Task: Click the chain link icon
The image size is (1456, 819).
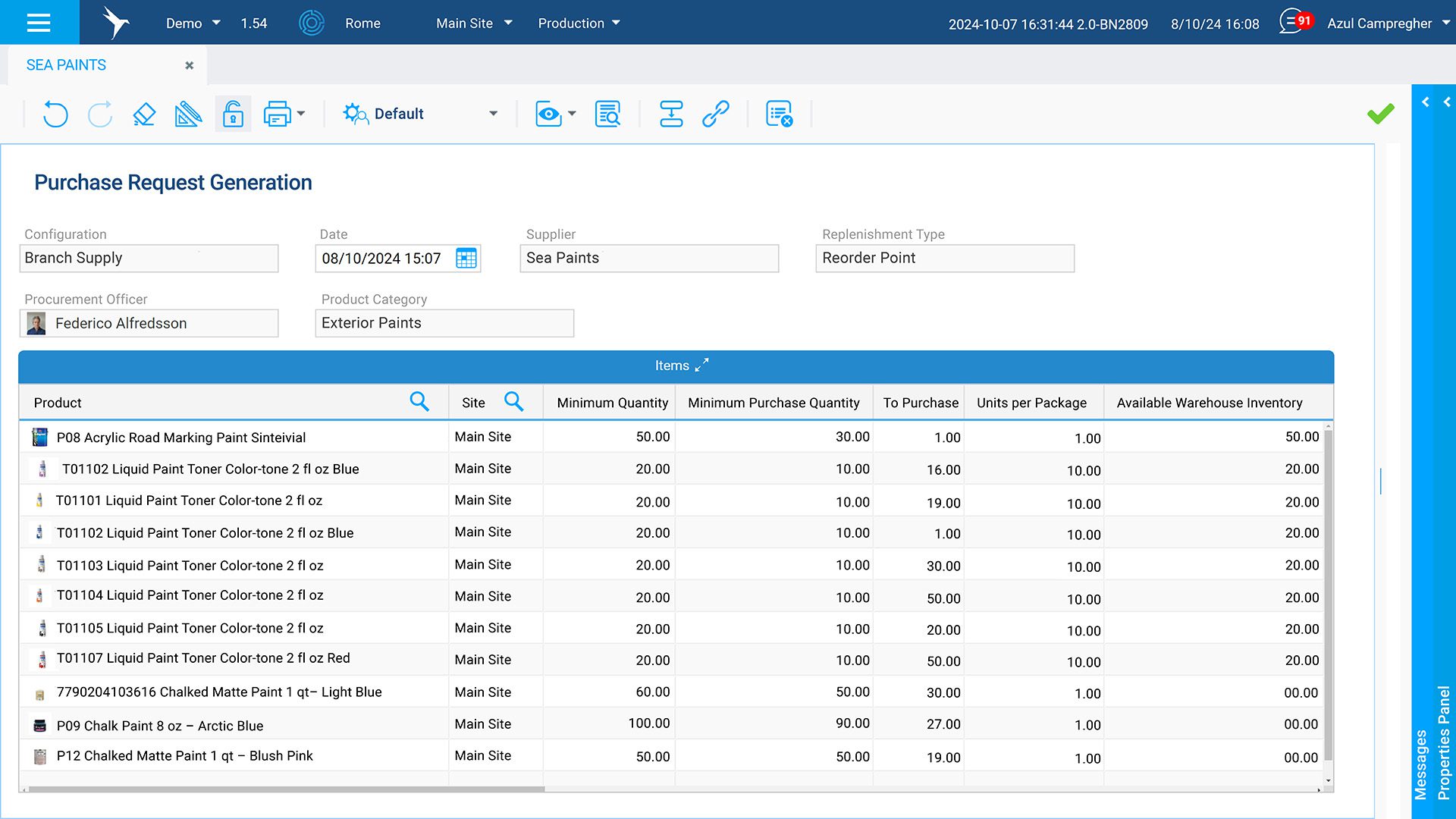Action: coord(715,115)
